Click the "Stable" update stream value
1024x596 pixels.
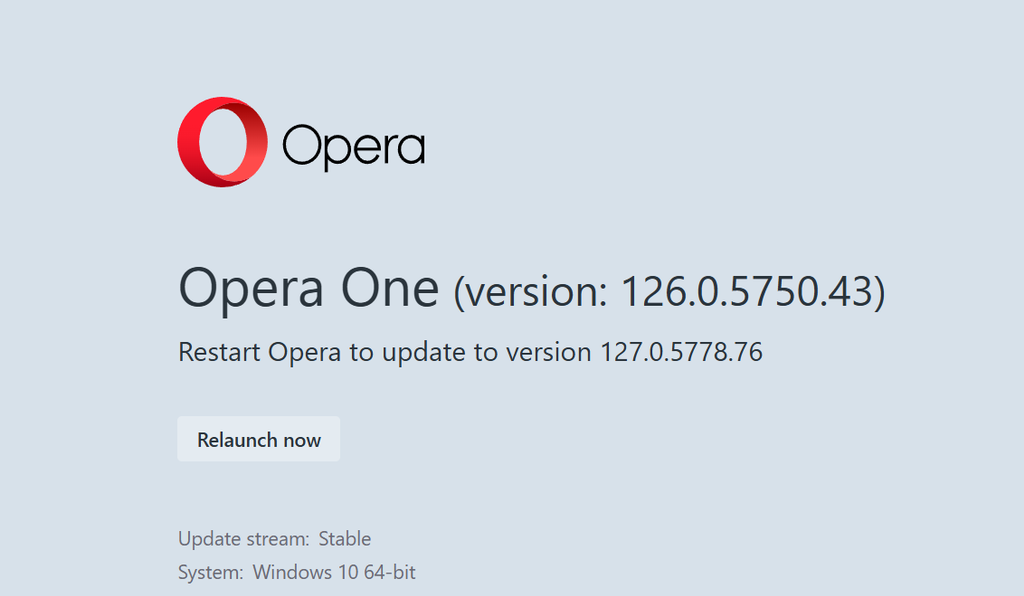click(345, 539)
